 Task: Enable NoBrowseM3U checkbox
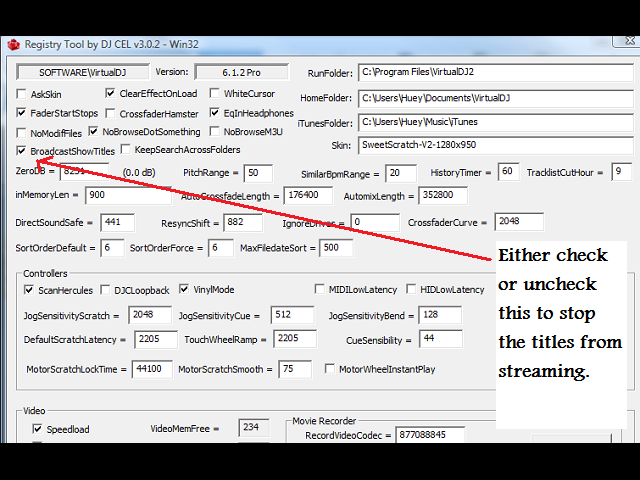[214, 131]
